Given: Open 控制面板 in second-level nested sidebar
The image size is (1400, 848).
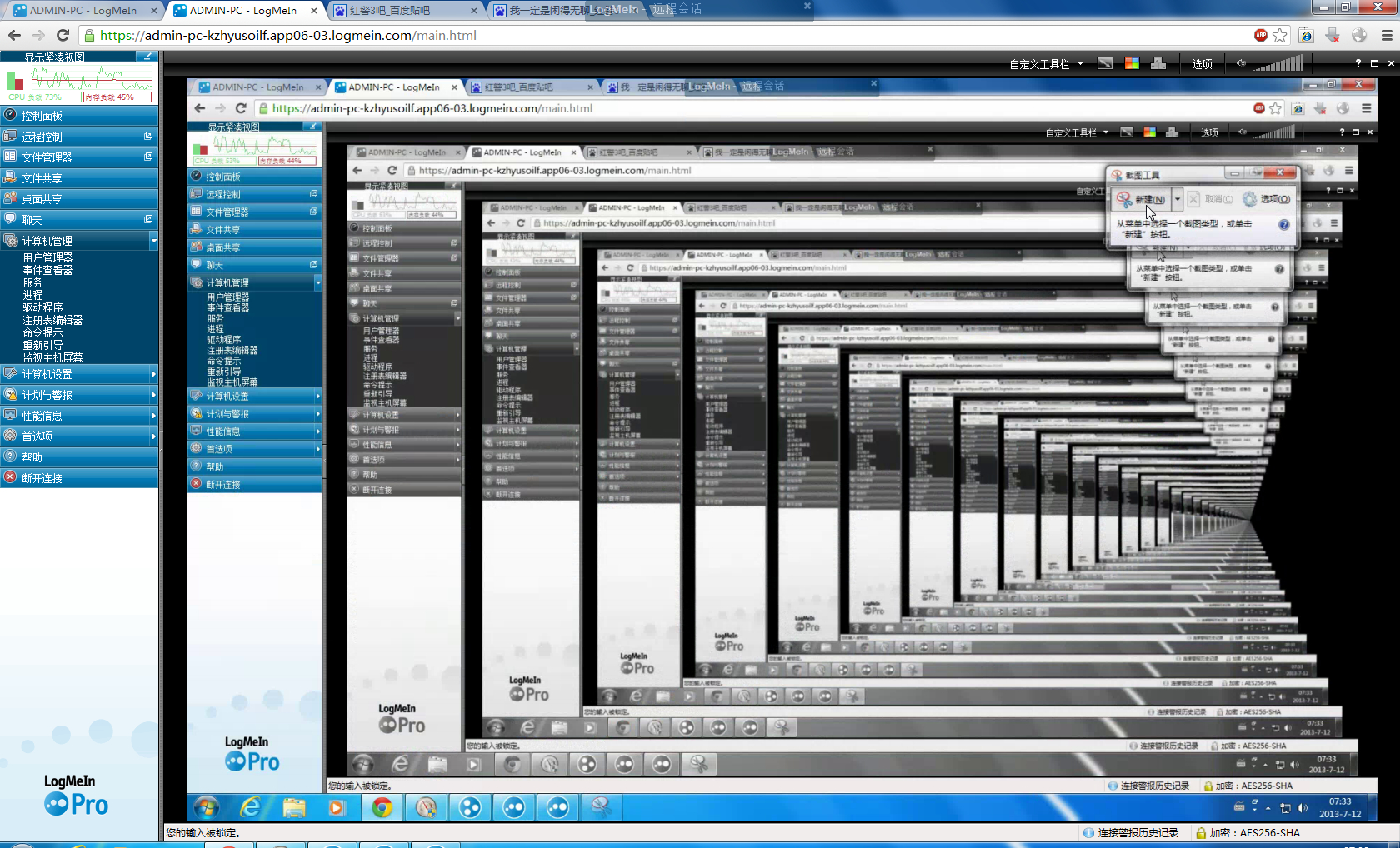Looking at the screenshot, I should pos(404,228).
